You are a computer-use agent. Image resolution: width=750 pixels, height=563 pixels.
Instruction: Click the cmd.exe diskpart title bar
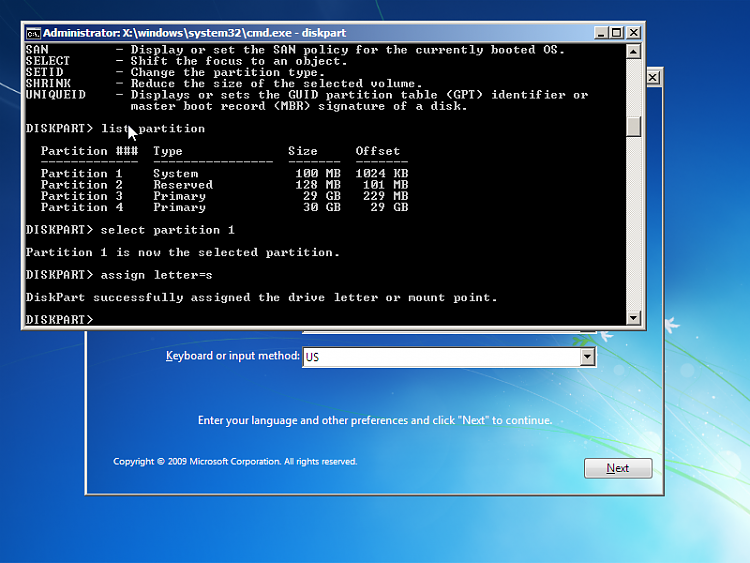pyautogui.click(x=309, y=33)
